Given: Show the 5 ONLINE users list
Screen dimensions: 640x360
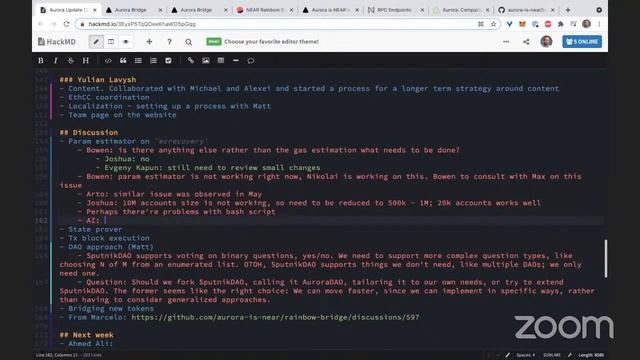Looking at the screenshot, I should click(x=582, y=42).
